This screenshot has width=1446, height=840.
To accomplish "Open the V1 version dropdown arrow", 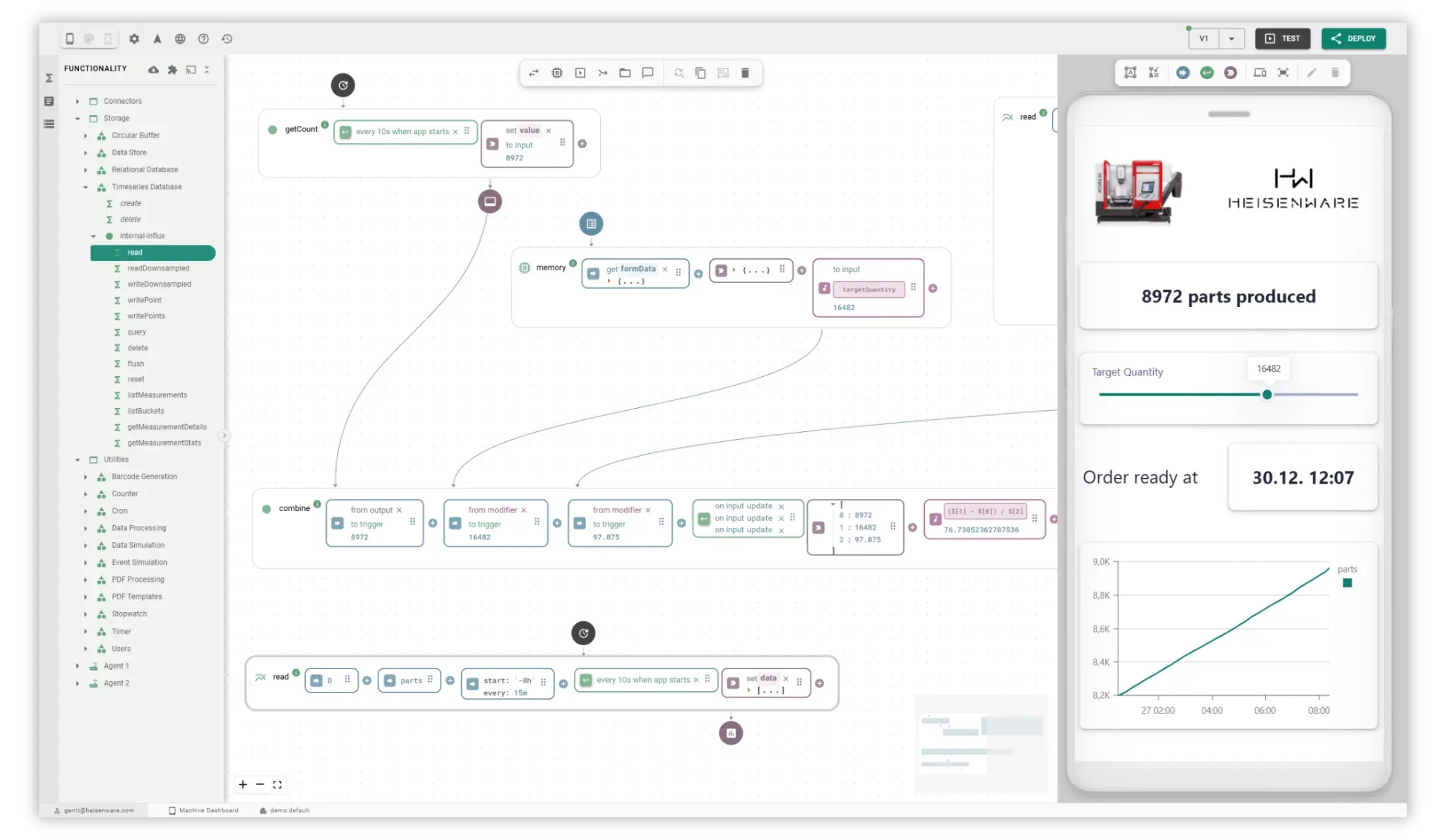I will tap(1231, 39).
